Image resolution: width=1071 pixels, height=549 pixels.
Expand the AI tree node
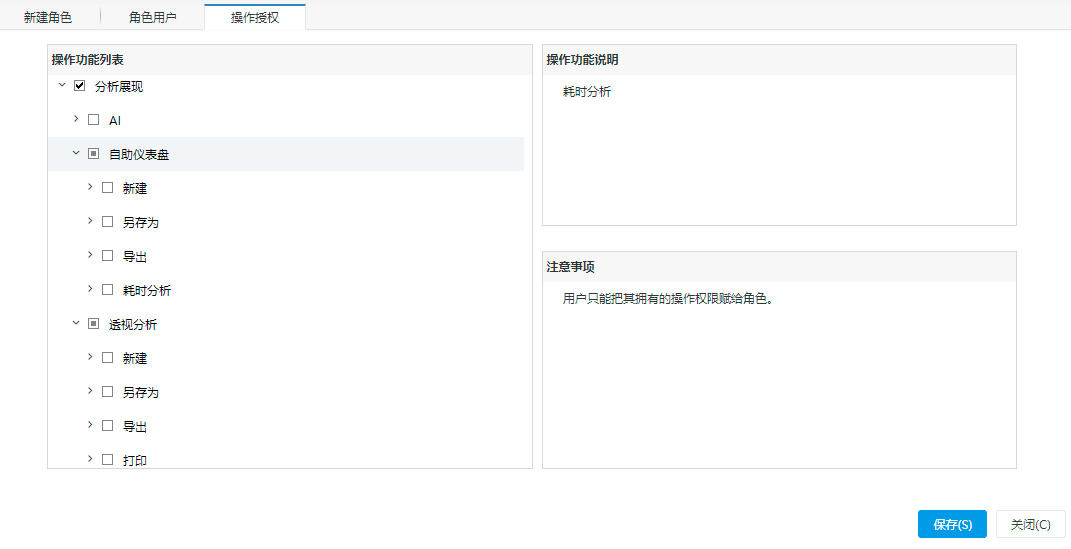point(76,119)
